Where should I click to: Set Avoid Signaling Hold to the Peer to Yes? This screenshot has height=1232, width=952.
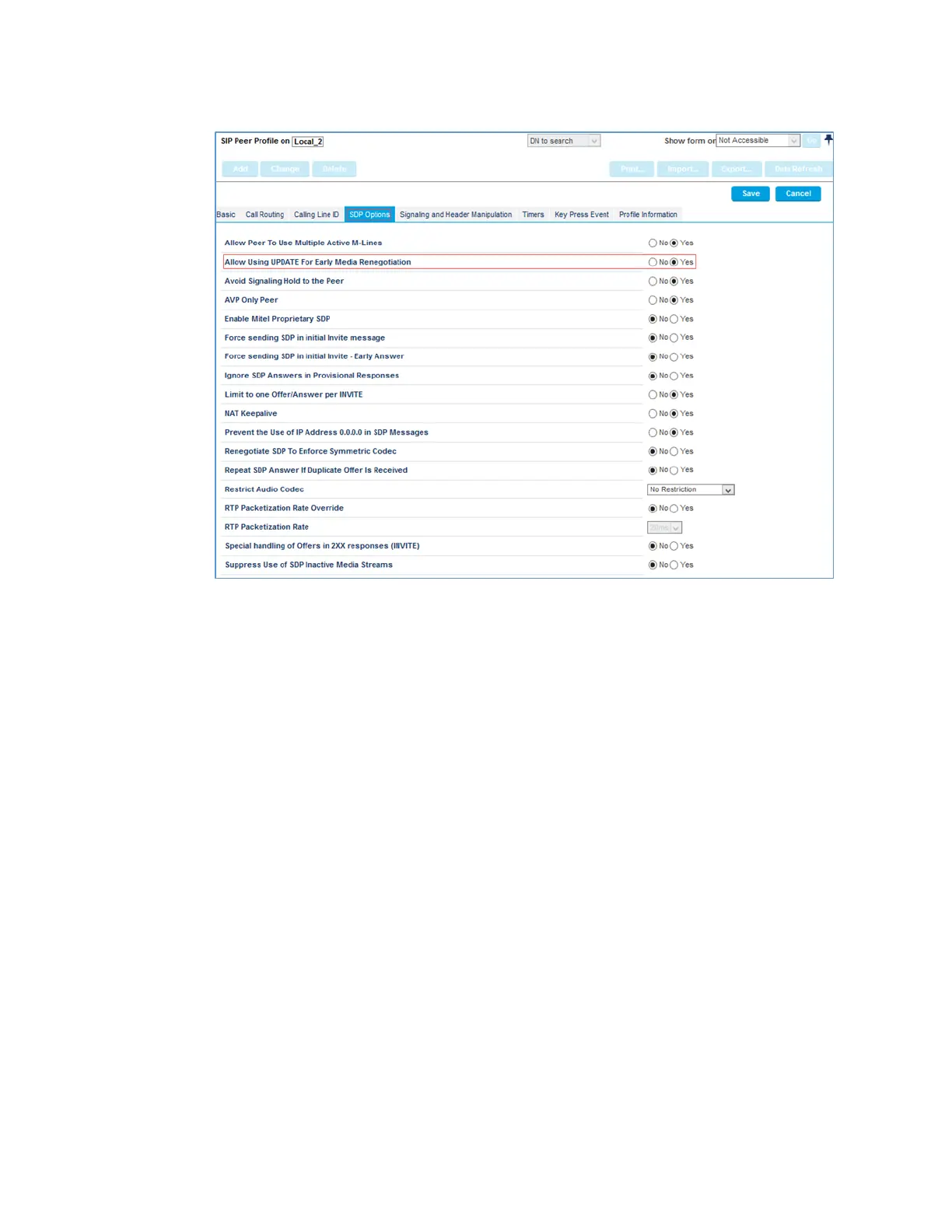click(x=674, y=282)
